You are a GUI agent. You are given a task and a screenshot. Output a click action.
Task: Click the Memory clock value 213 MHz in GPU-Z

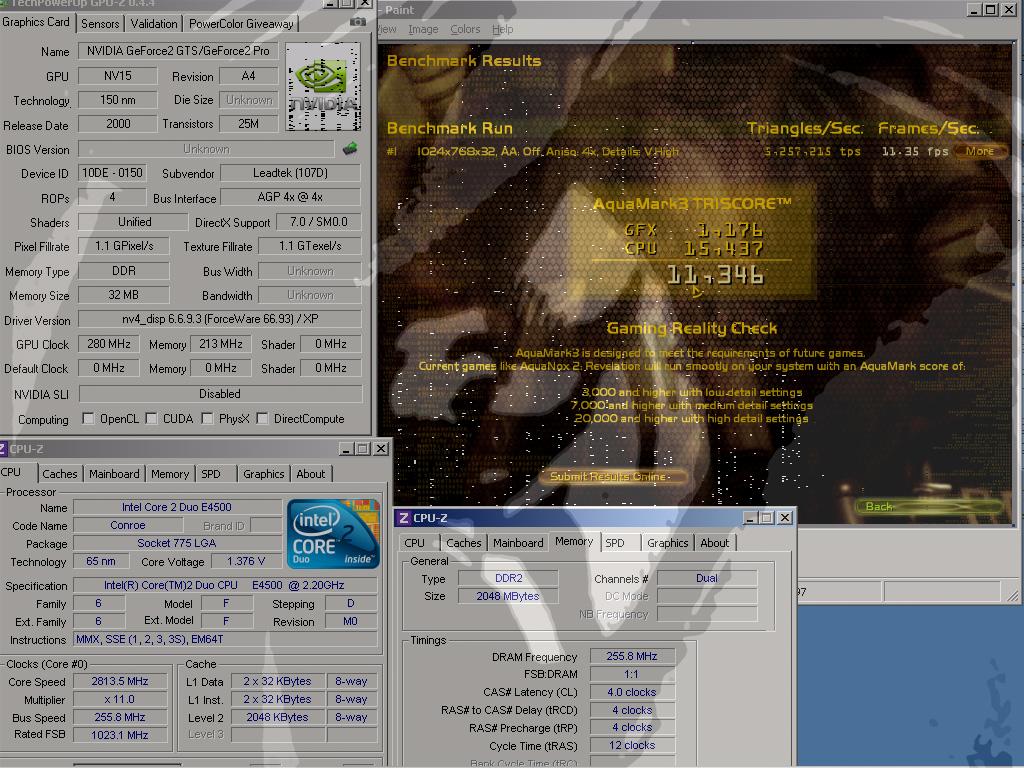(x=221, y=344)
